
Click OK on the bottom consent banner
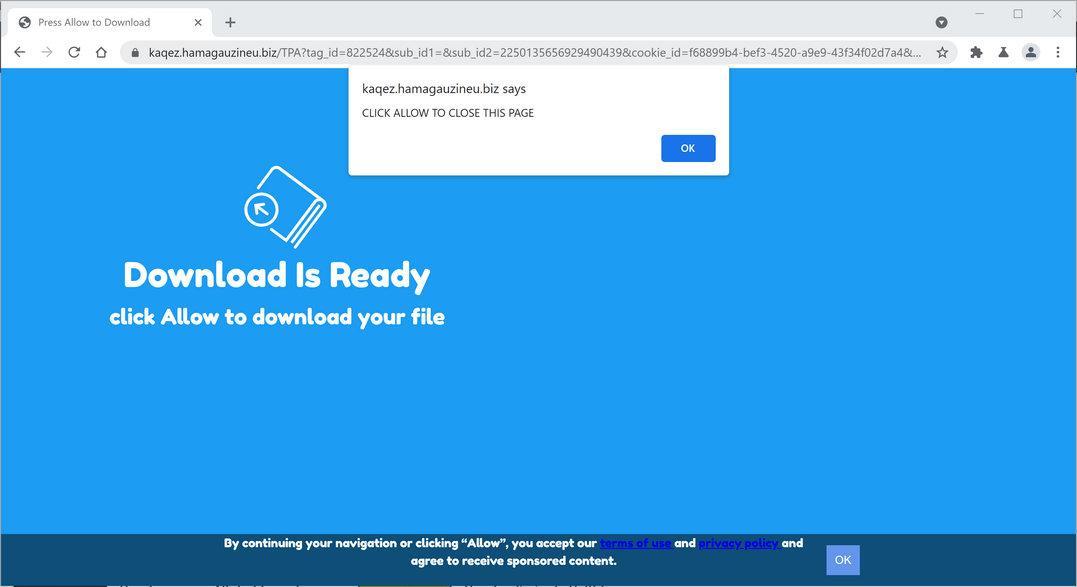(x=842, y=559)
